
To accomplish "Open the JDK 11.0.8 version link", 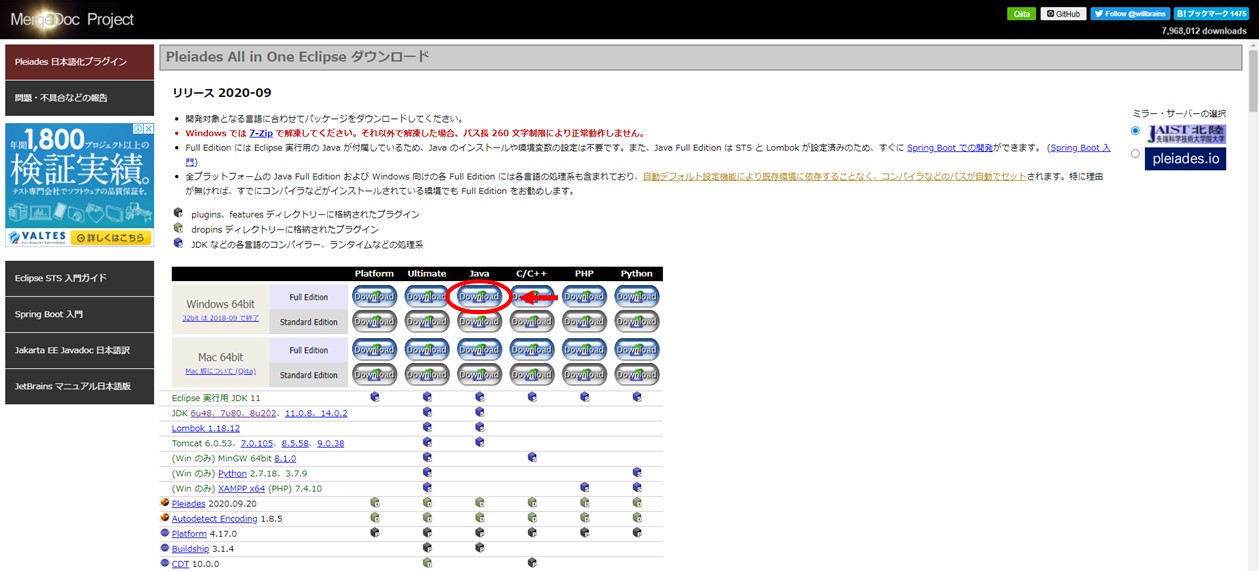I will (301, 412).
